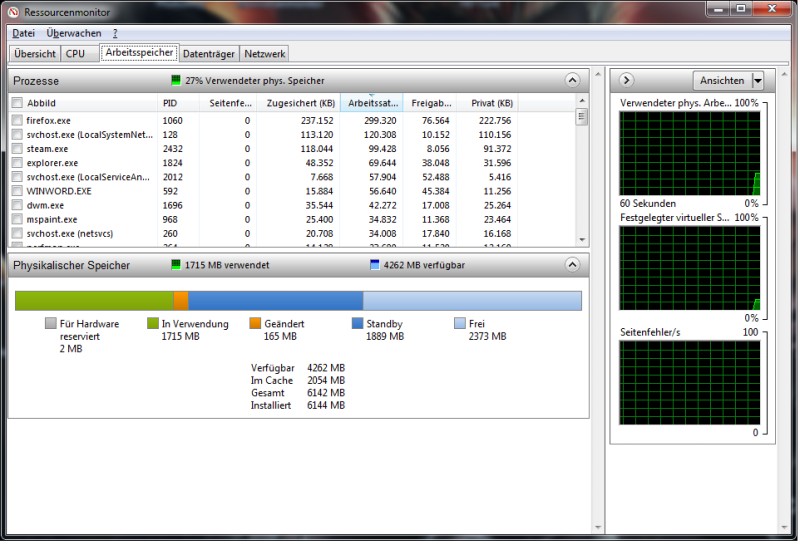This screenshot has width=800, height=545.
Task: Click the green 'In Verwendung' legend square
Action: click(x=153, y=324)
